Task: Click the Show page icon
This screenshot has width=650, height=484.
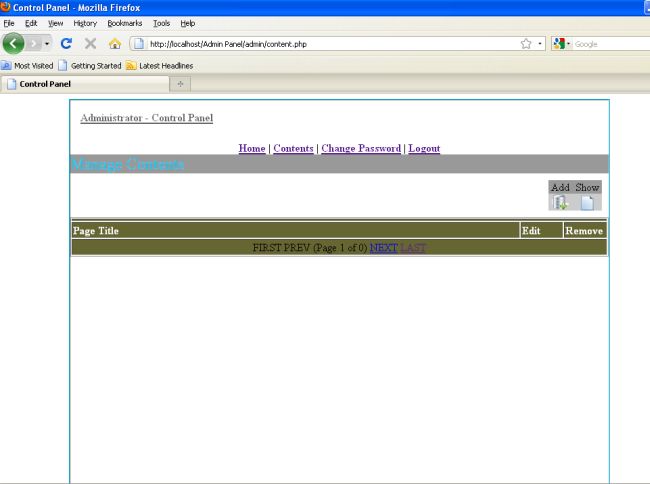Action: tap(587, 203)
